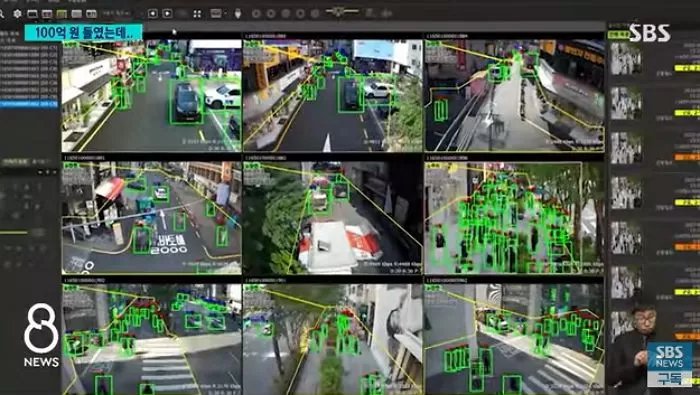
Task: Open settings via the gear icon in the toolbar
Action: tap(17, 14)
